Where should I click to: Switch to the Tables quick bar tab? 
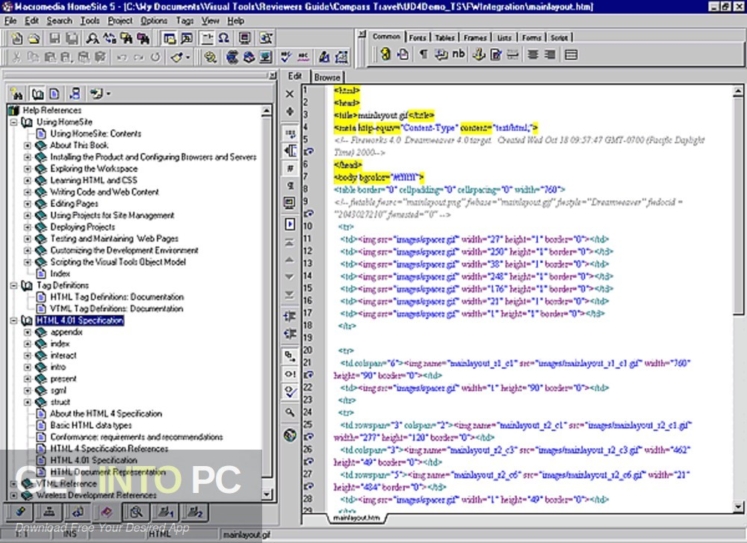[444, 38]
